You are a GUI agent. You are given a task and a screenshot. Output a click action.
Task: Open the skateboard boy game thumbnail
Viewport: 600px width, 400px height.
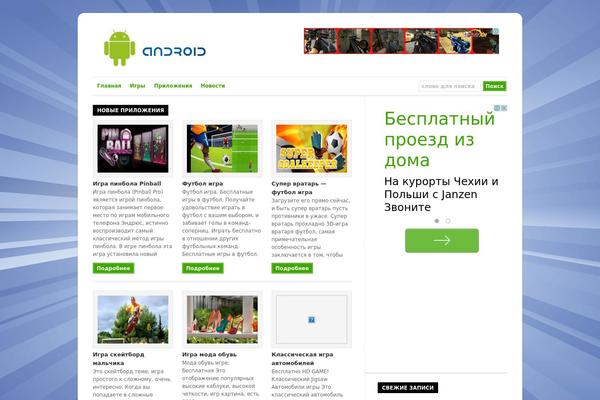coord(133,319)
